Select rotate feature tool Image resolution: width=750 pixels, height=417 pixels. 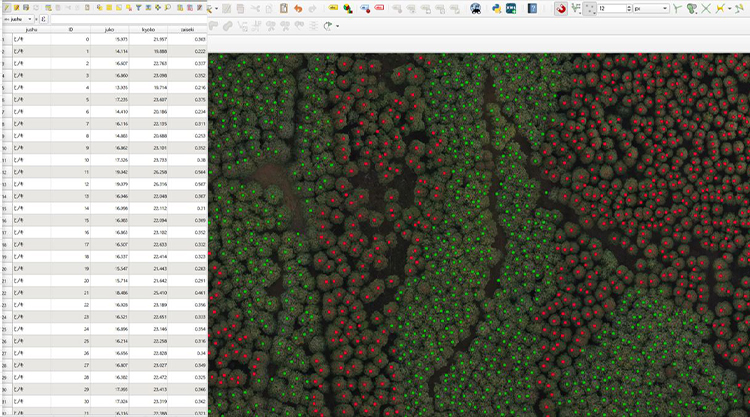point(328,26)
